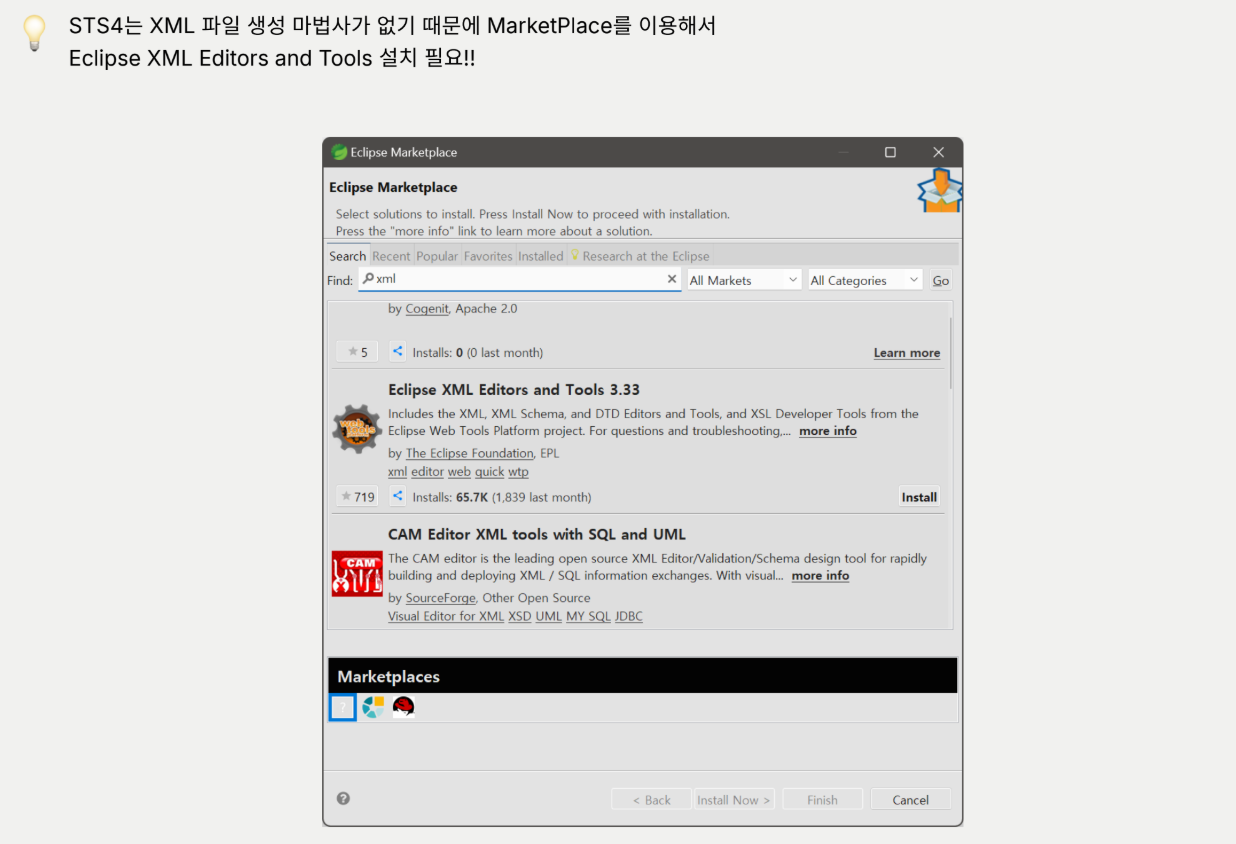This screenshot has width=1236, height=844.
Task: Clear the xml search text
Action: [672, 280]
